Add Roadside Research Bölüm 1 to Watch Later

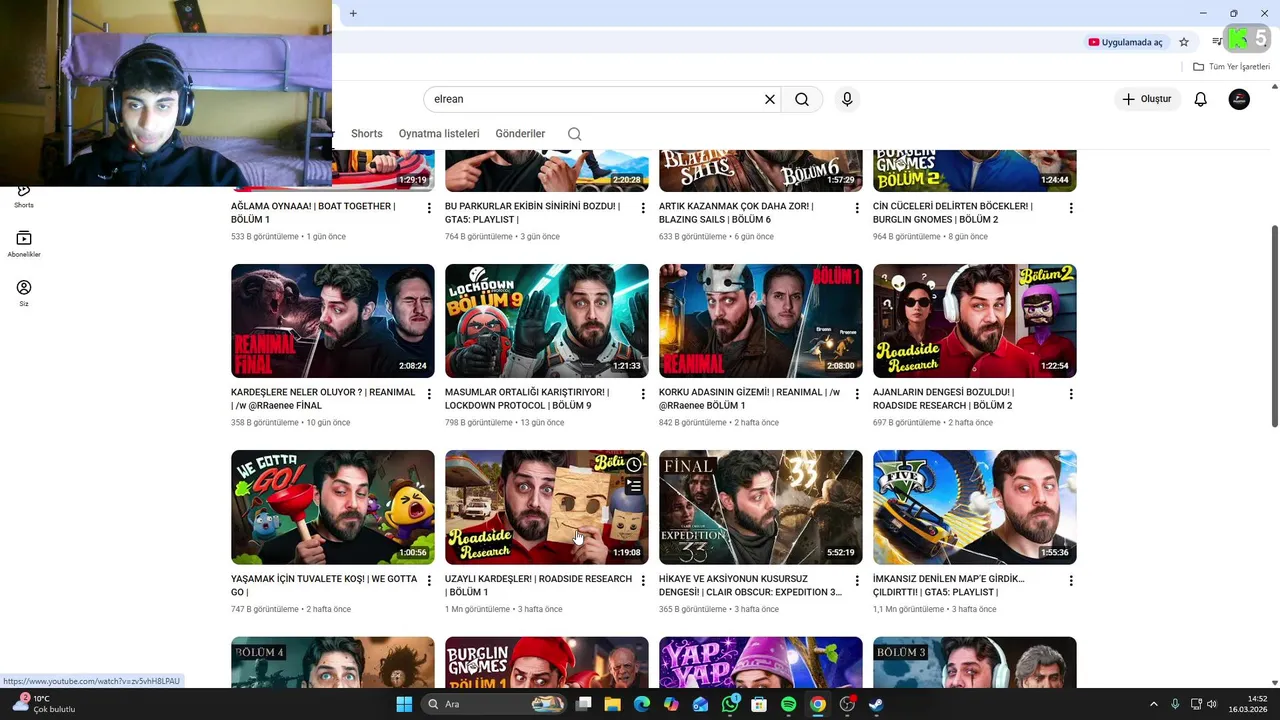click(x=634, y=464)
